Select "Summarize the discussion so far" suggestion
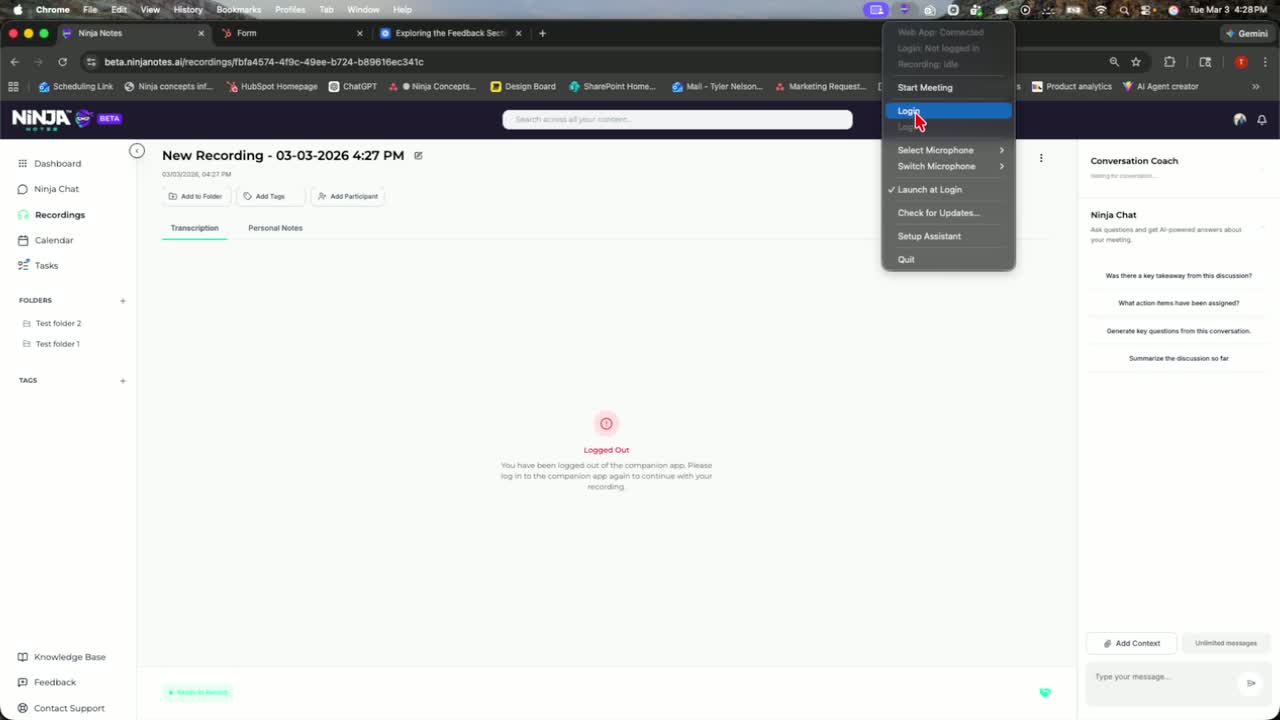The image size is (1280, 720). (1178, 358)
